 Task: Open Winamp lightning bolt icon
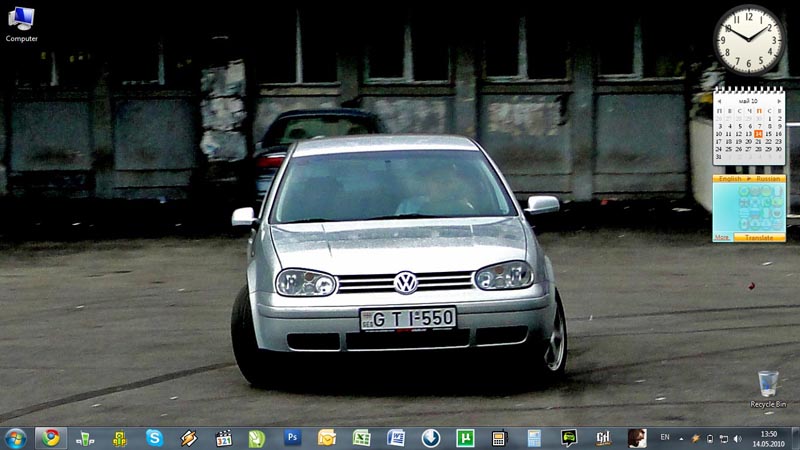[x=188, y=438]
